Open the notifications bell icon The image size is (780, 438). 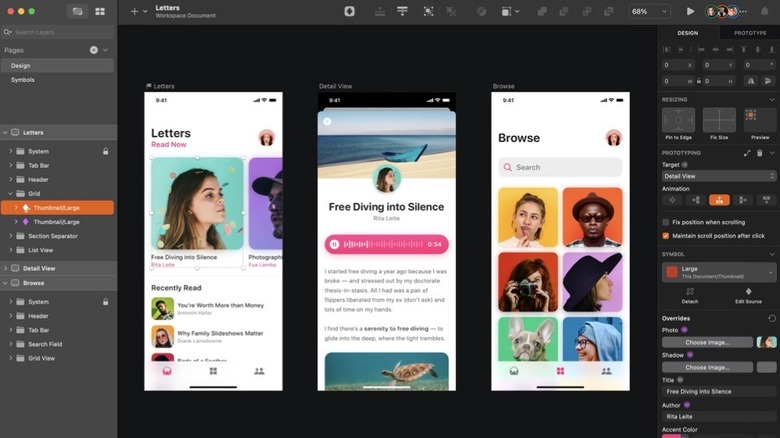pyautogui.click(x=765, y=11)
